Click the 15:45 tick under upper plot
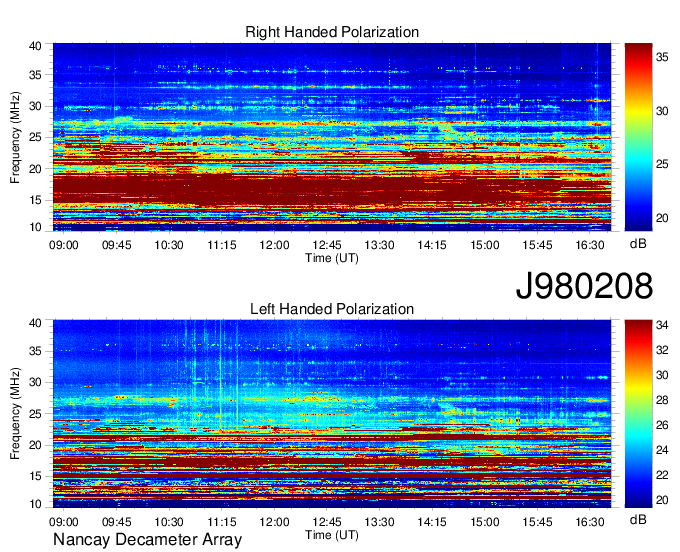680x552 pixels. [537, 245]
